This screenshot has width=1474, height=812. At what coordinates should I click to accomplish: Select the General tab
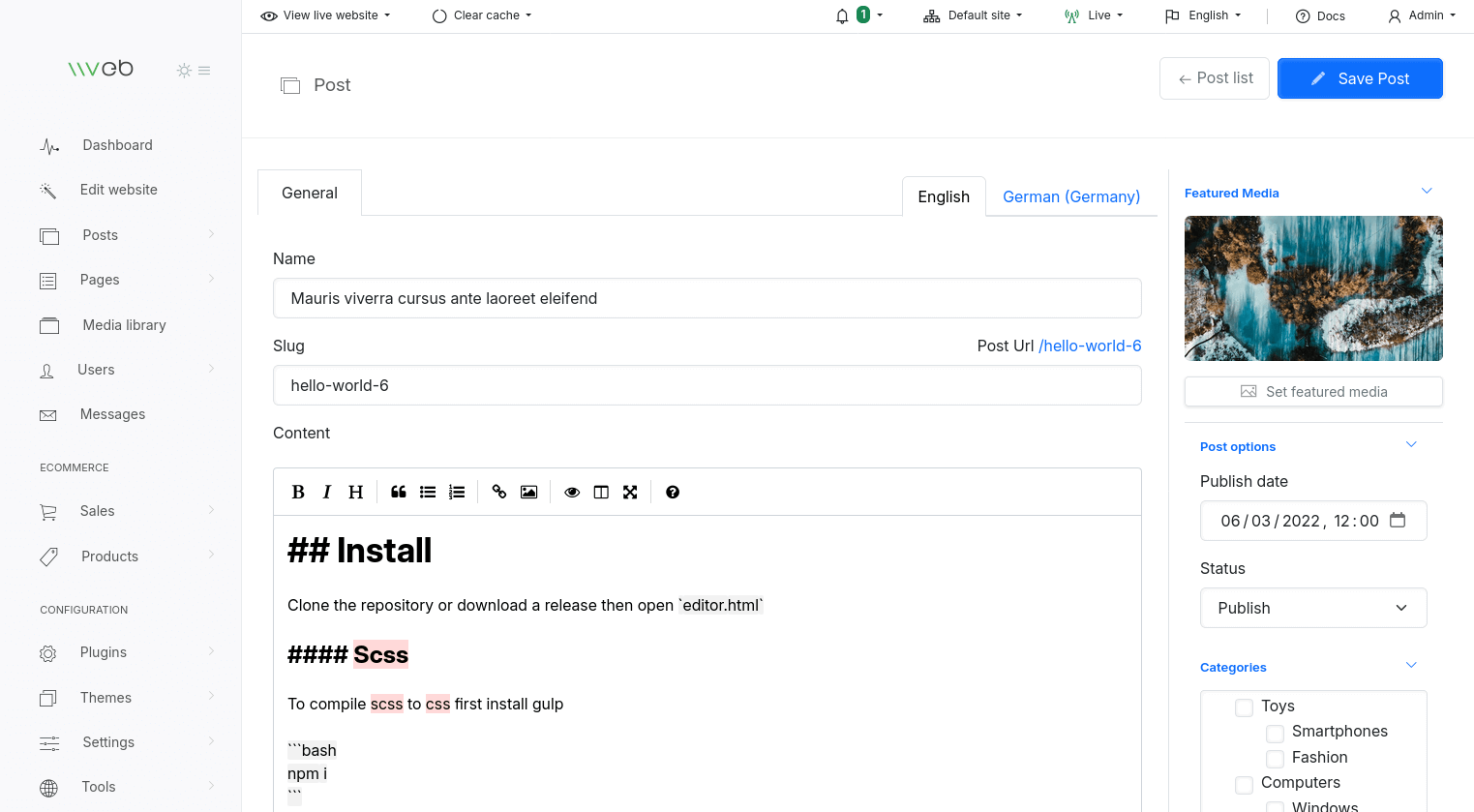(310, 193)
